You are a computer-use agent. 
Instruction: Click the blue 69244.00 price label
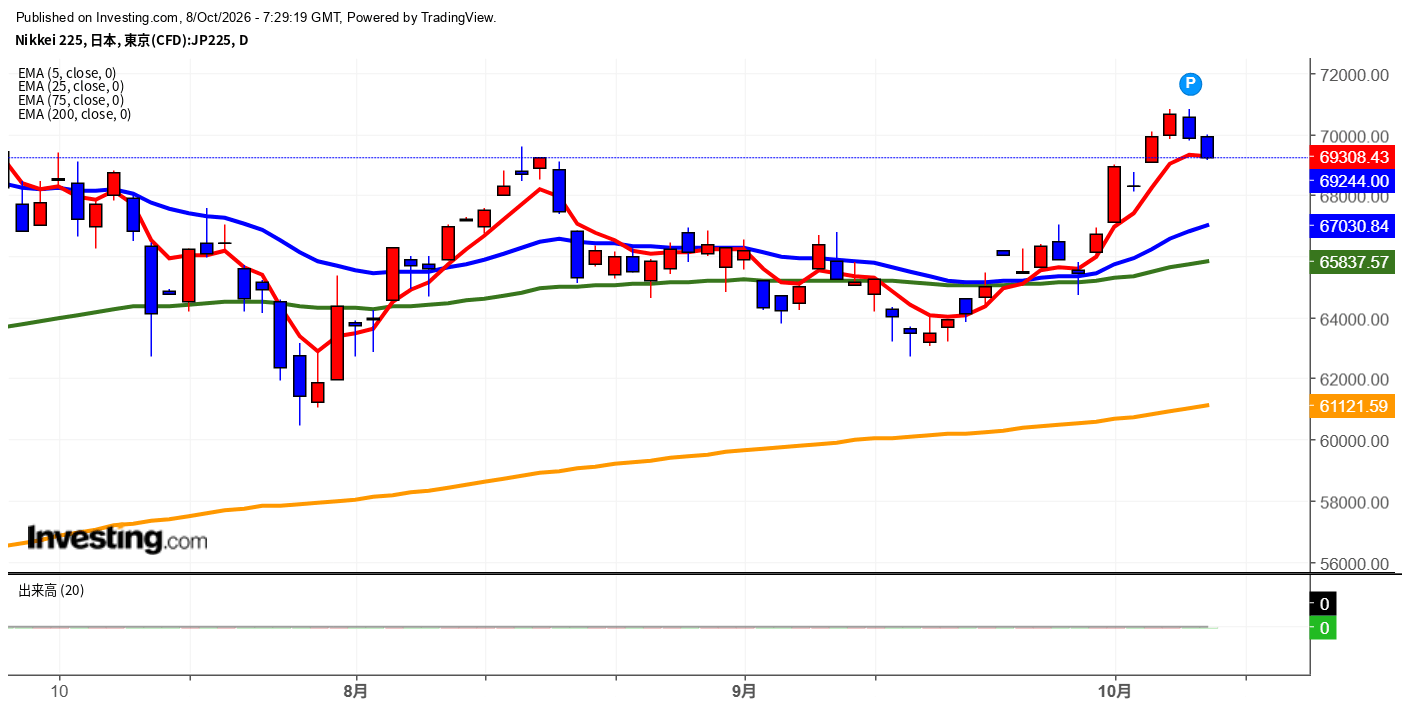coord(1353,181)
